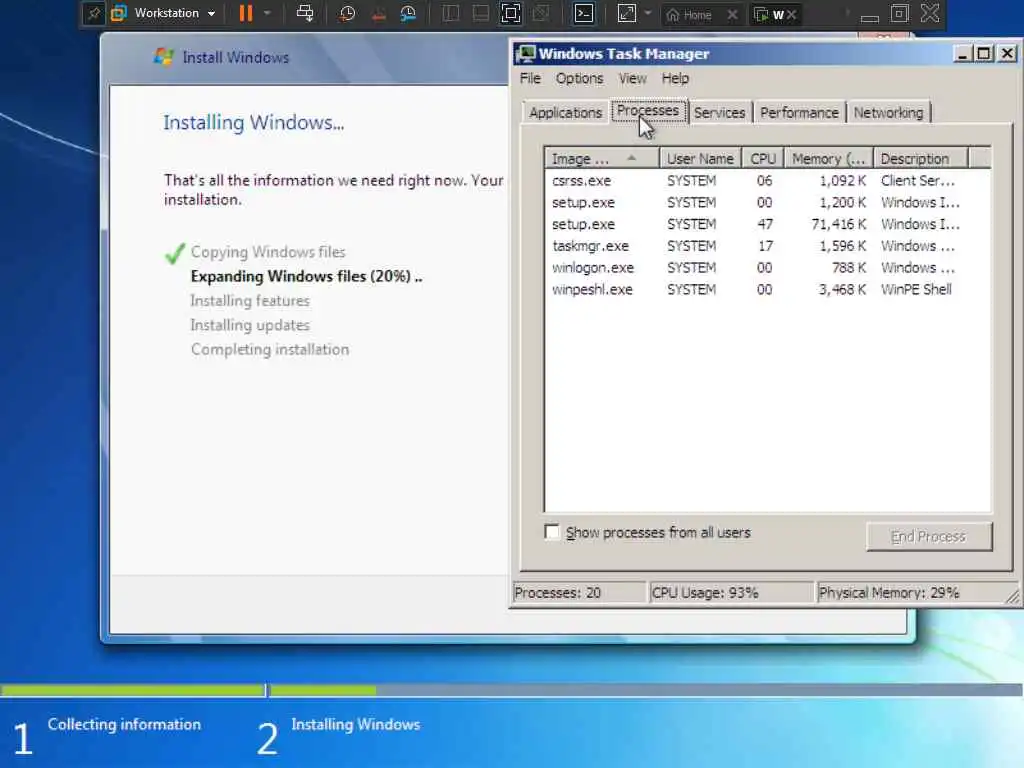Screen dimensions: 1024x768
Task: Switch to Unity mode
Action: click(x=541, y=14)
